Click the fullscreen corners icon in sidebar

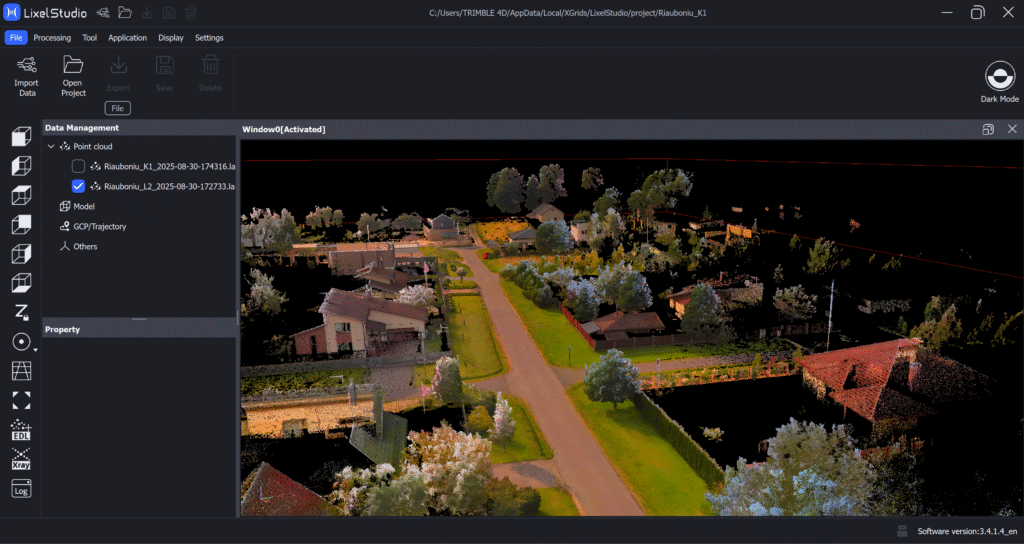[21, 400]
